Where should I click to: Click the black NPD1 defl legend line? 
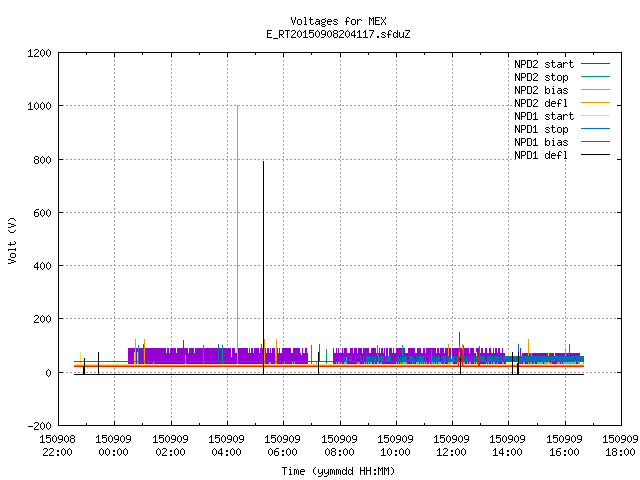595,155
